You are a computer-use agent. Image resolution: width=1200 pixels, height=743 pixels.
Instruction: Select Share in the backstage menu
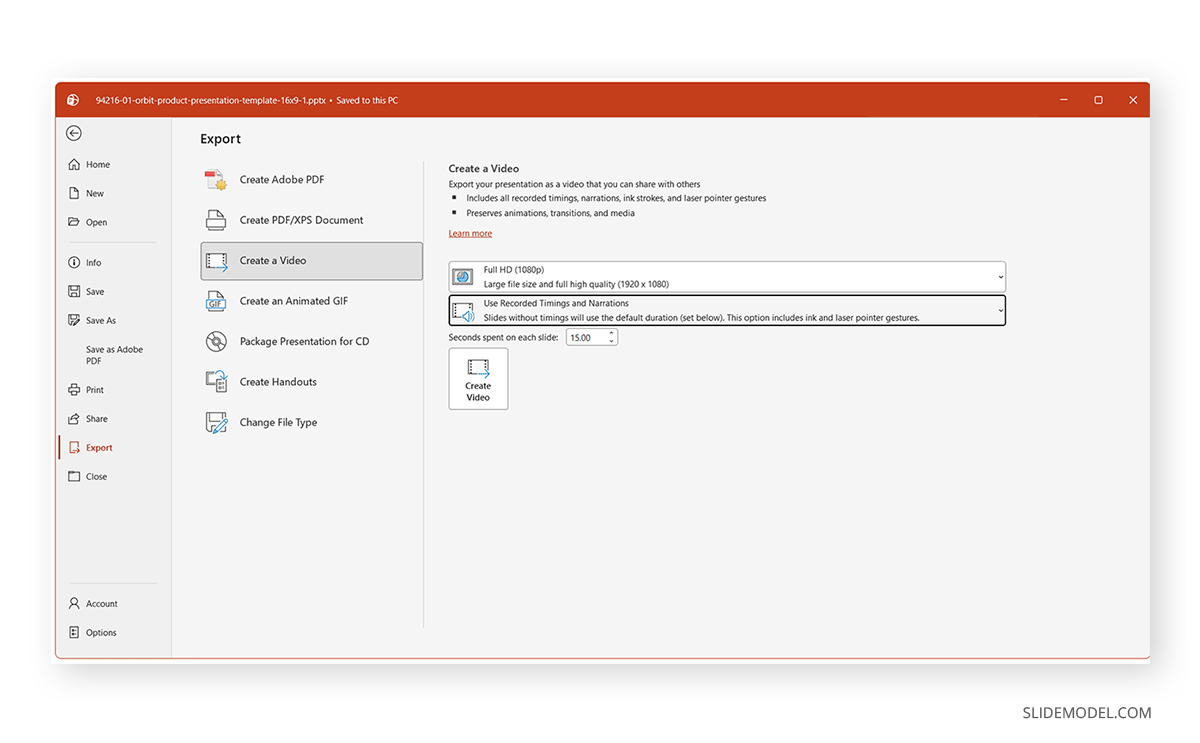click(x=96, y=418)
